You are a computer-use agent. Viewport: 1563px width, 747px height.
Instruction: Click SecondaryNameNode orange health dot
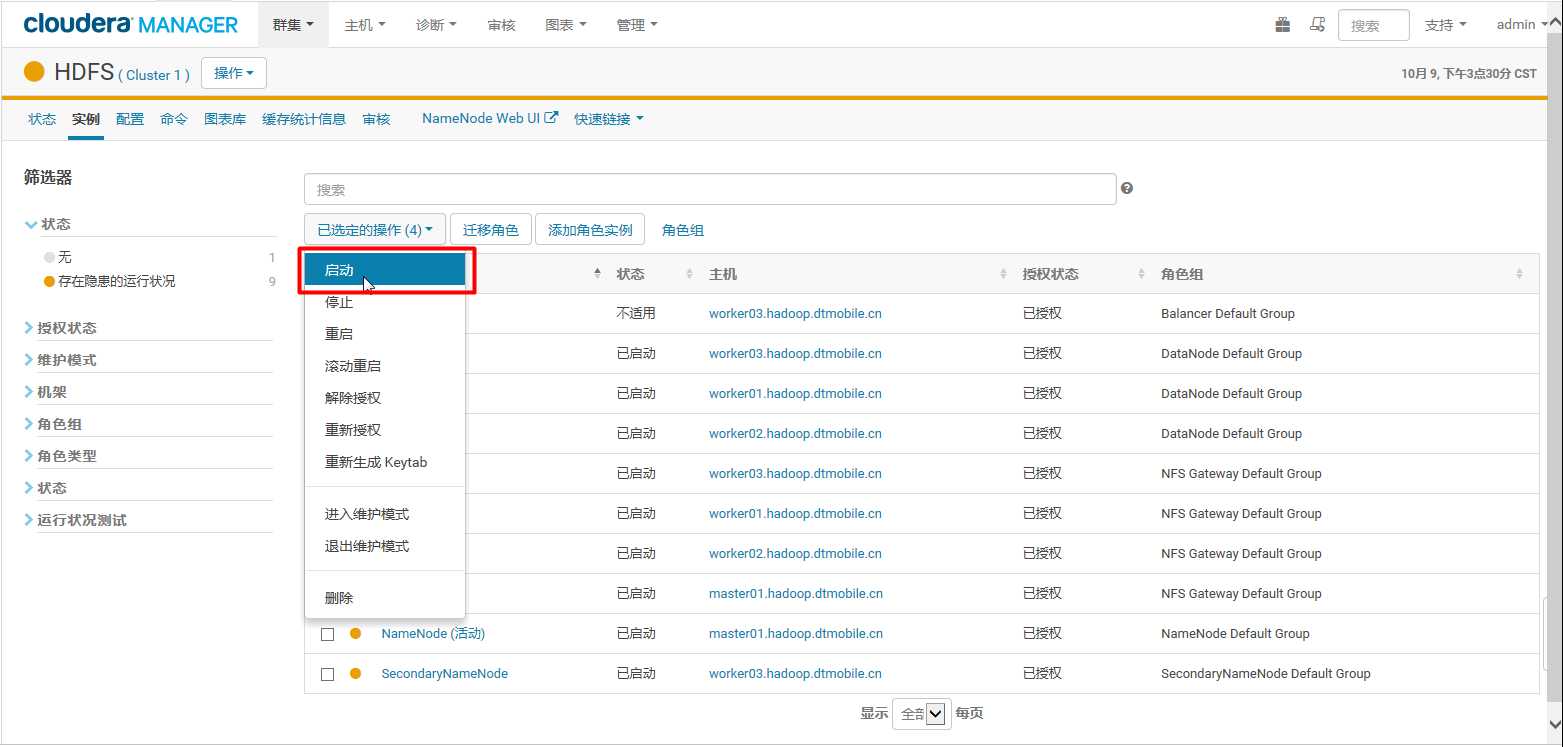click(x=355, y=673)
